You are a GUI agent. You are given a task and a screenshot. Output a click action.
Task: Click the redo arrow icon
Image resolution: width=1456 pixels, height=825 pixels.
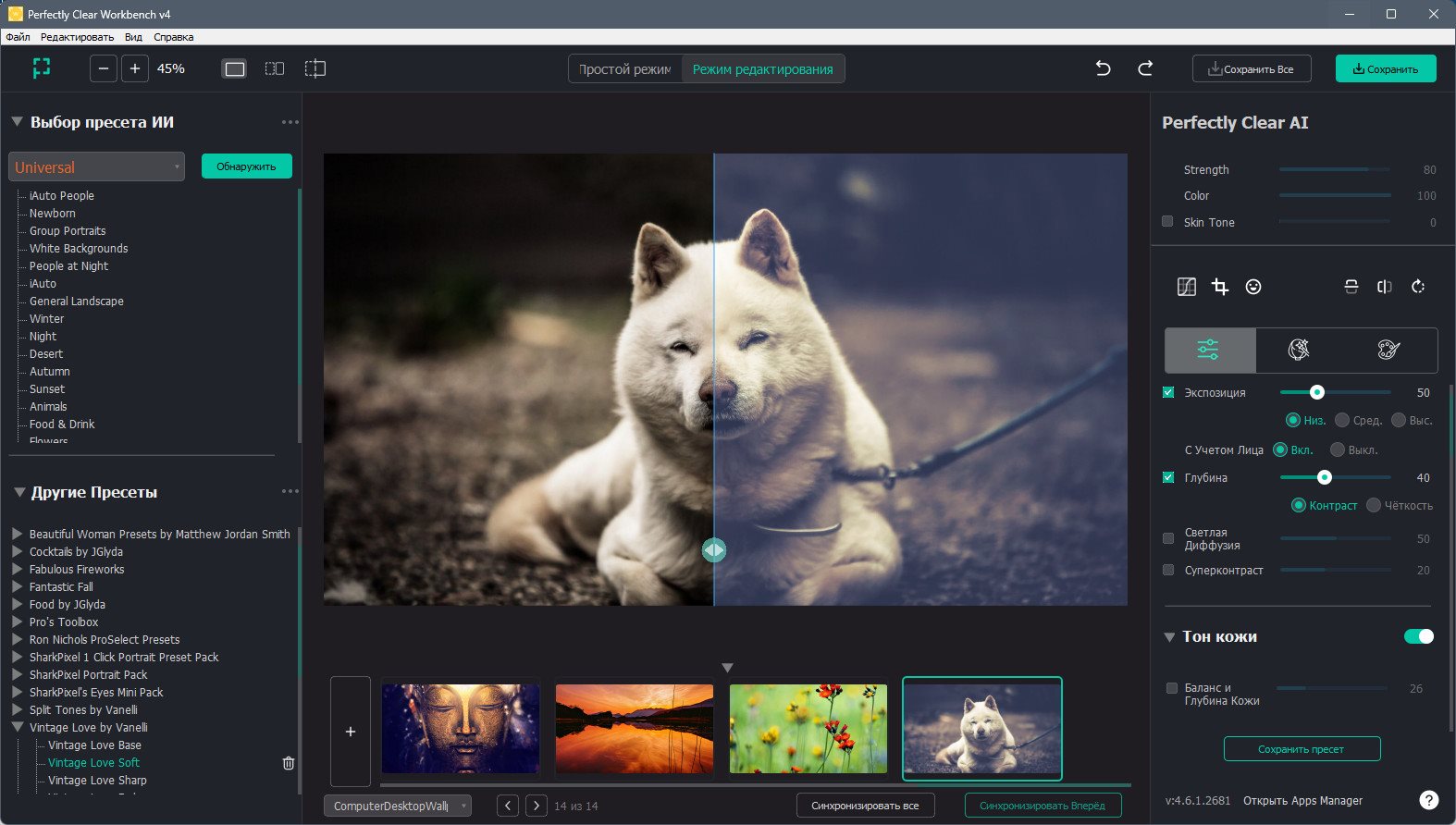point(1145,68)
